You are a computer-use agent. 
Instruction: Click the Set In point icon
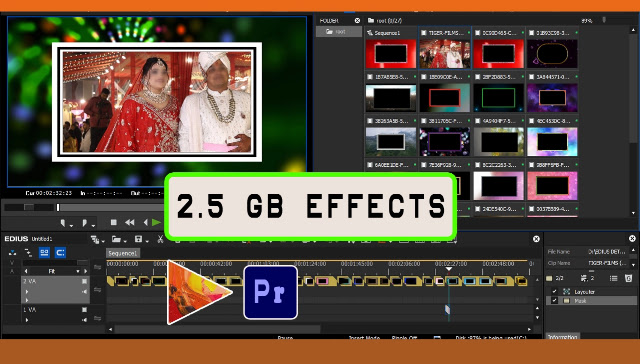coord(63,223)
